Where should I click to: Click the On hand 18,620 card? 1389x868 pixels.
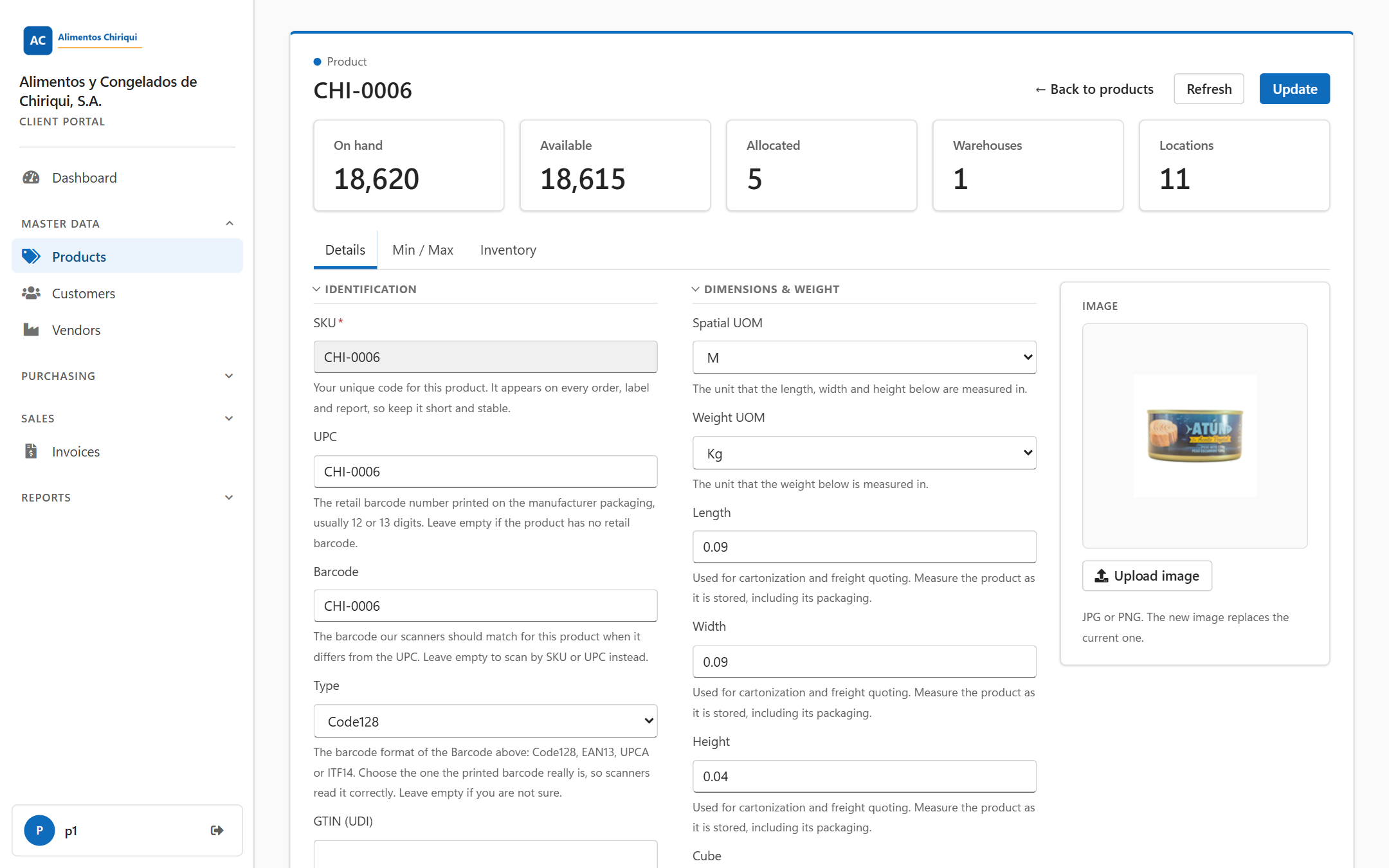coord(409,165)
